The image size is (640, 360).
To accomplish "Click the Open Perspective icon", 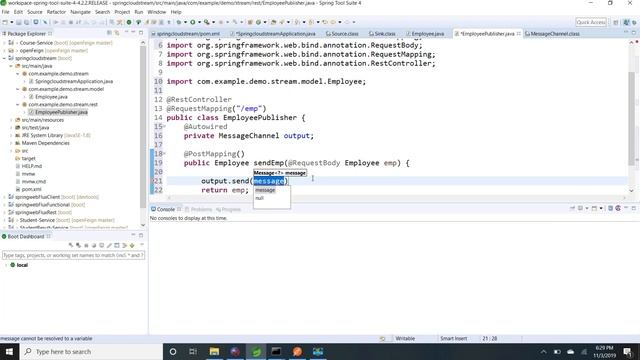I will (x=616, y=22).
